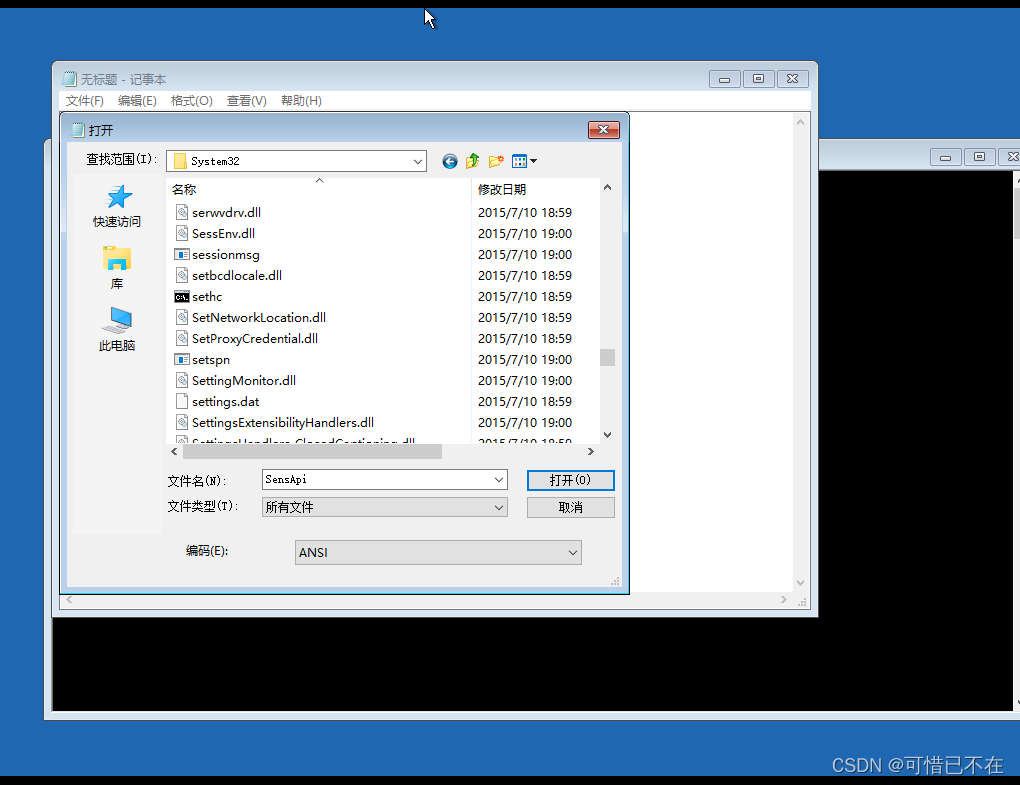
Task: Select the SessEnv.dll file icon
Action: point(182,233)
